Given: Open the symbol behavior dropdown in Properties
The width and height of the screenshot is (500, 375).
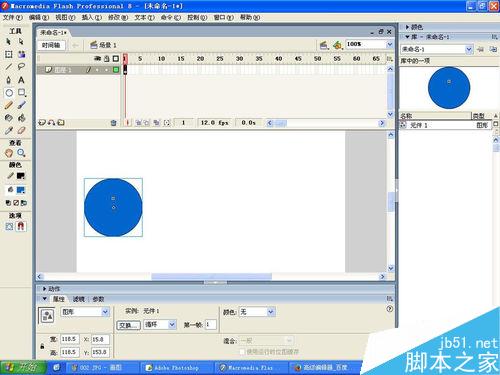Looking at the screenshot, I should coord(105,312).
